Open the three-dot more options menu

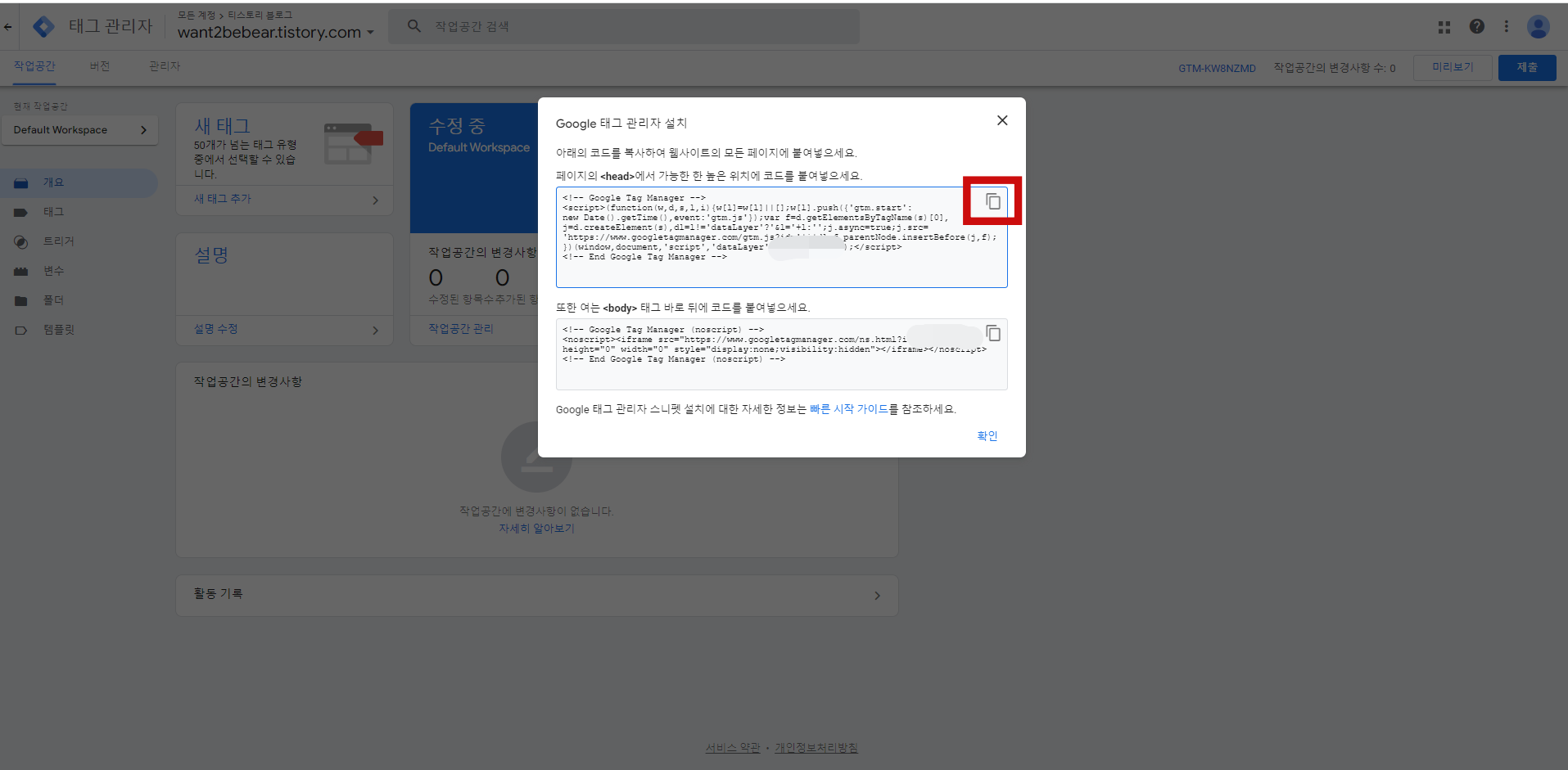click(1506, 26)
